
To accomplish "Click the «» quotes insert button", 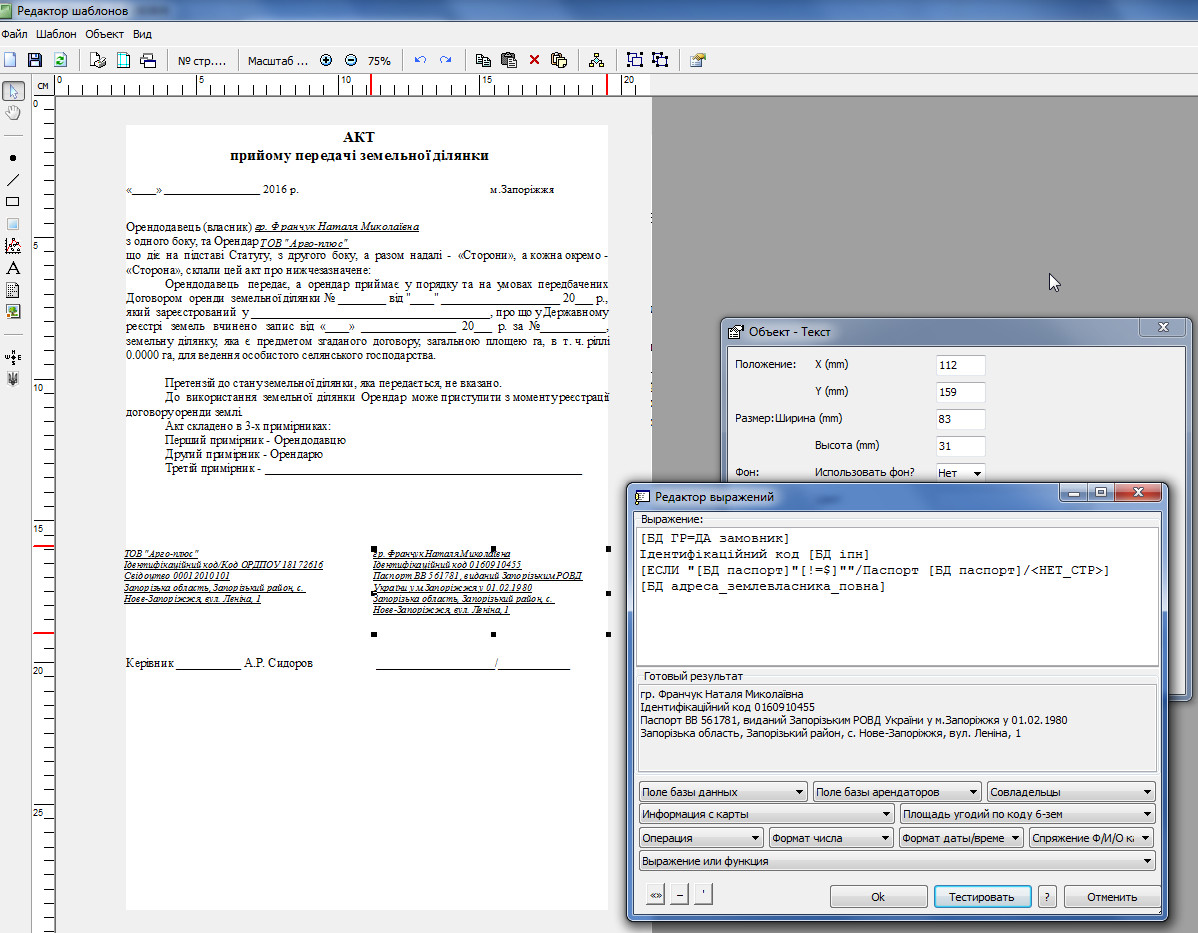I will tap(656, 894).
